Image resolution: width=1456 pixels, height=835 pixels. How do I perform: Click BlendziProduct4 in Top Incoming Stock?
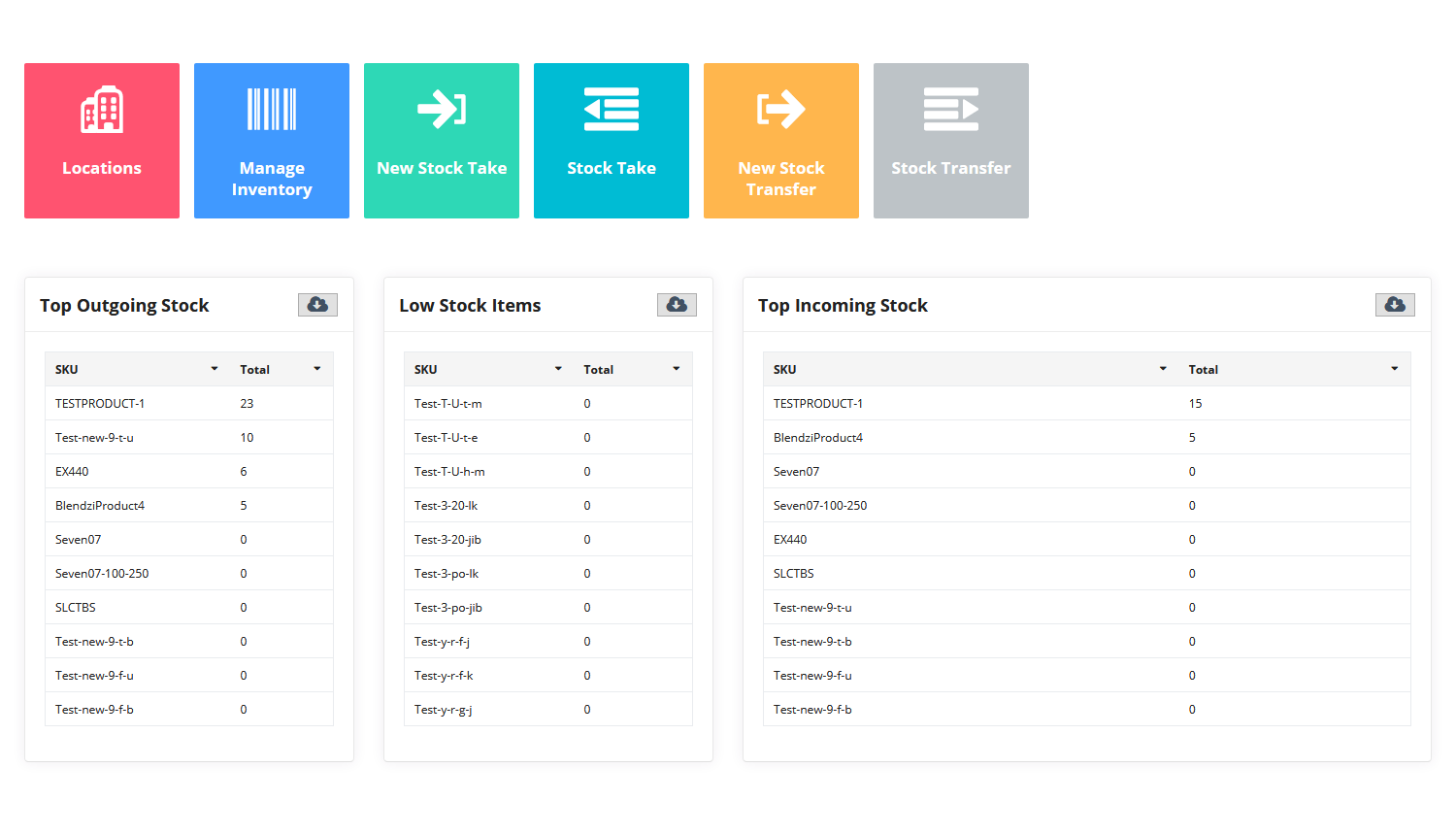tap(818, 438)
